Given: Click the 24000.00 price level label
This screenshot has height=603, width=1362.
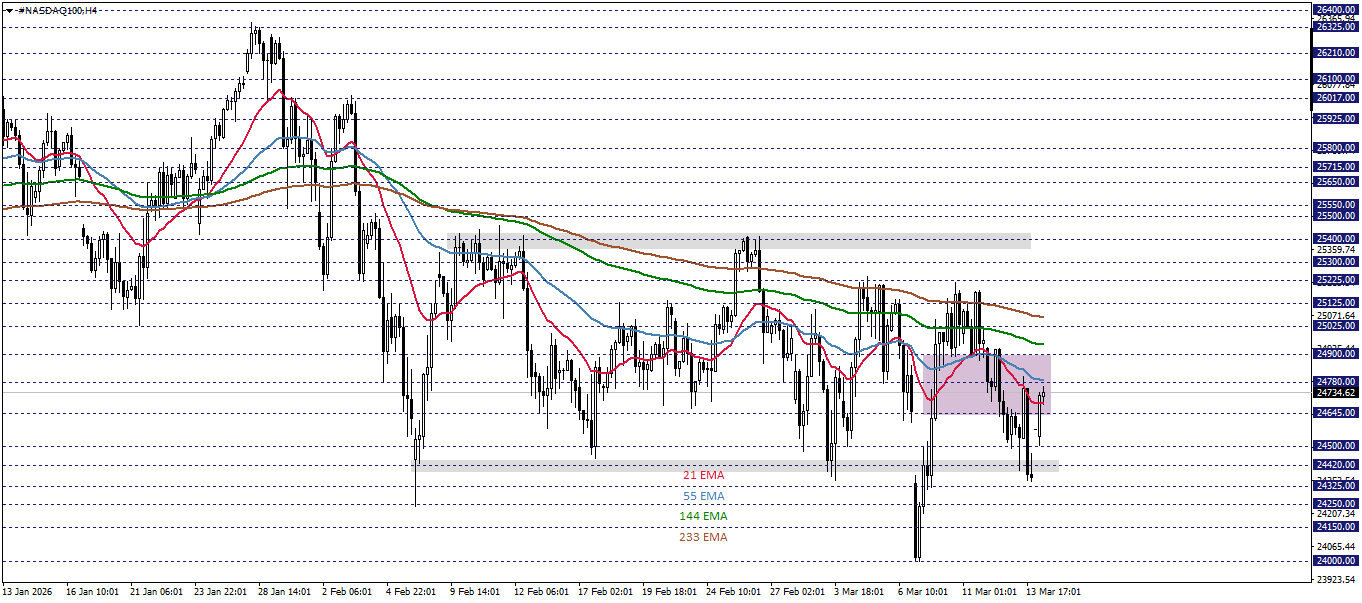Looking at the screenshot, I should (1335, 561).
